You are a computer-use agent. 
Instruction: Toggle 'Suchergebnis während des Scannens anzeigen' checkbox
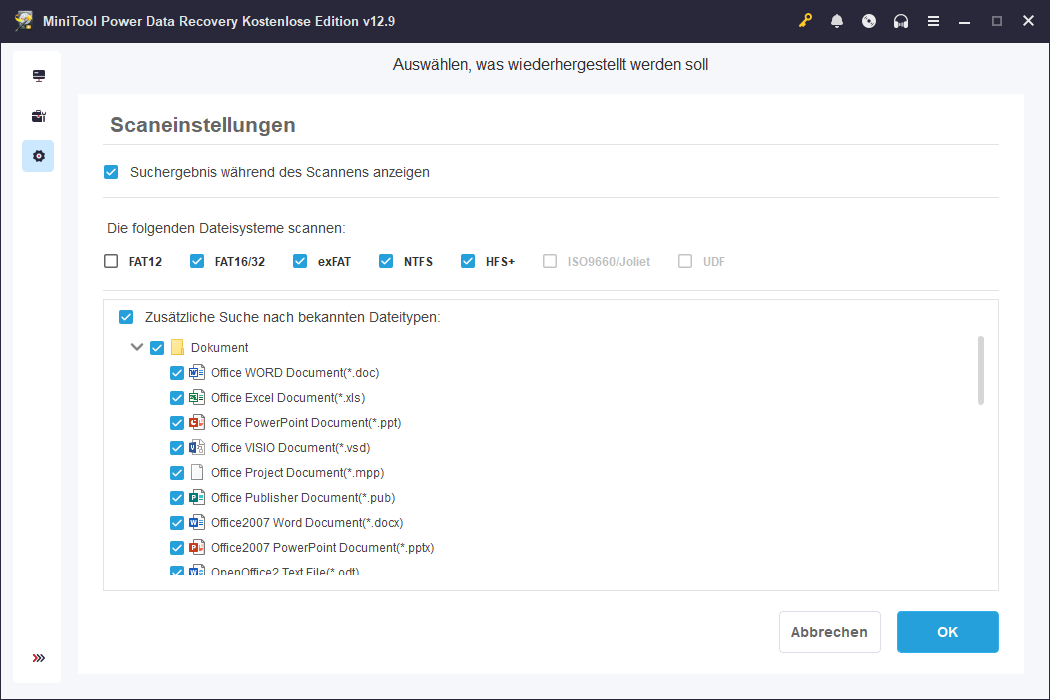point(111,172)
